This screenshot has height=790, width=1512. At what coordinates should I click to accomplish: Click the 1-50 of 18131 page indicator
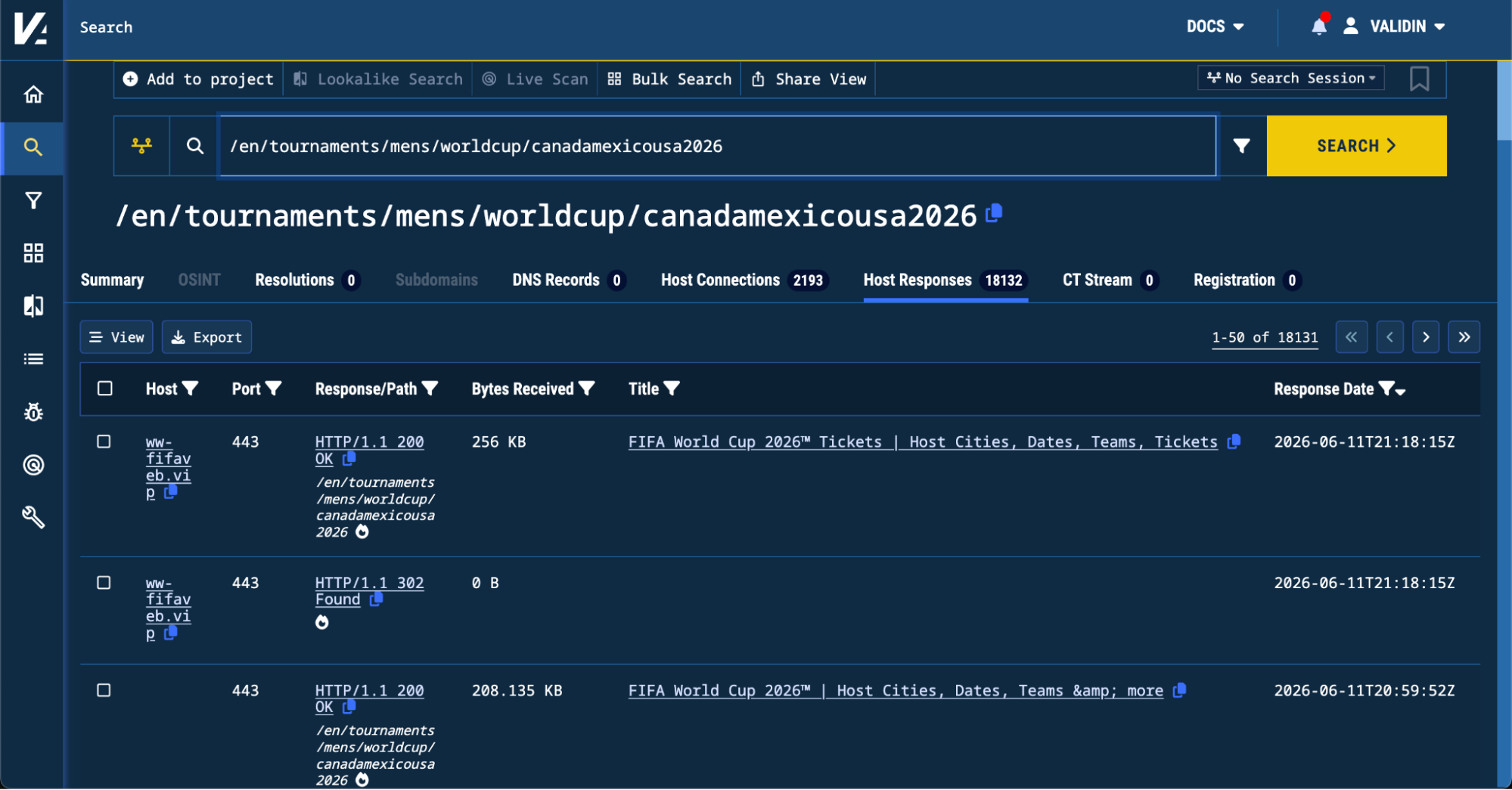pos(1265,338)
